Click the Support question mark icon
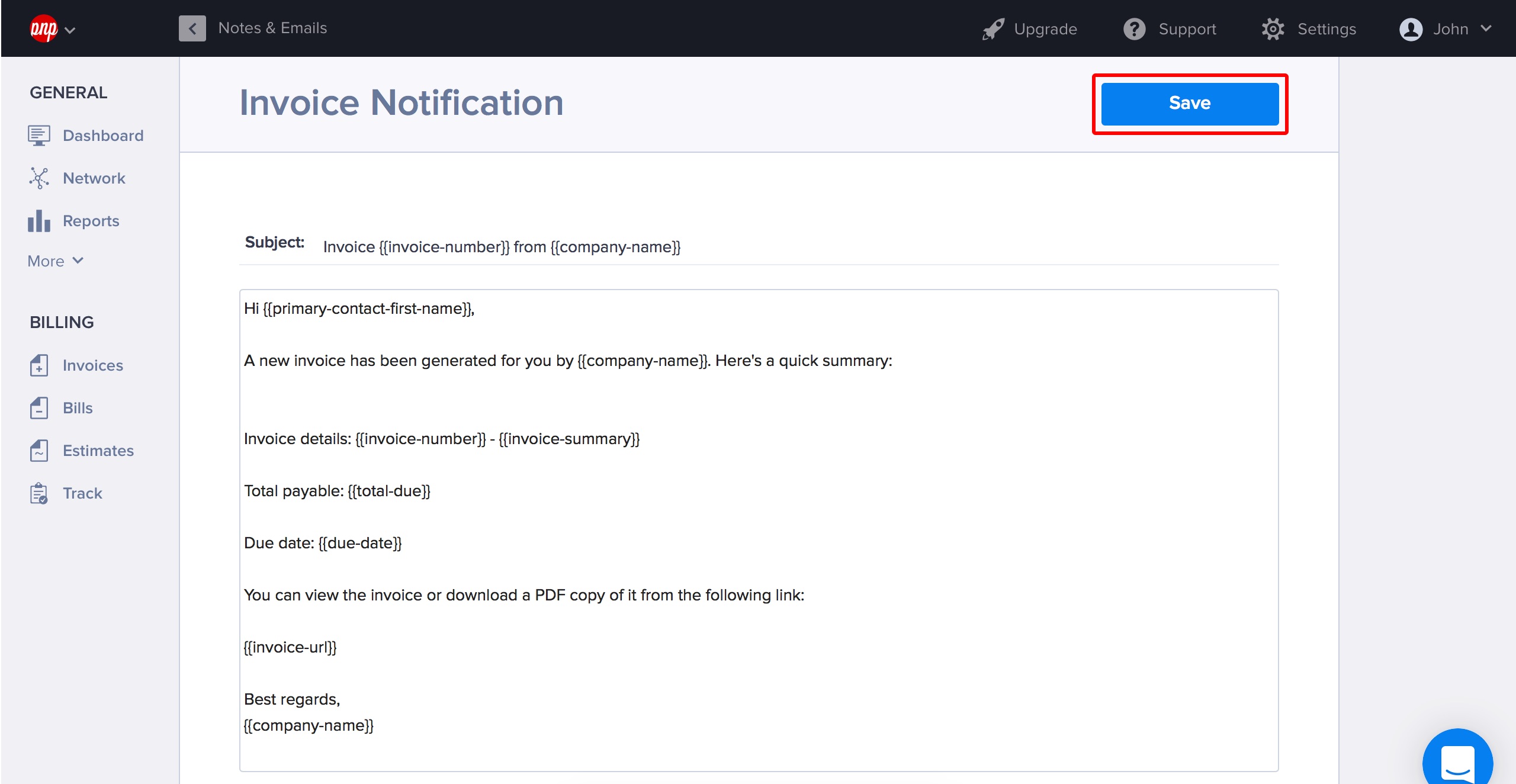The width and height of the screenshot is (1516, 784). click(1134, 29)
